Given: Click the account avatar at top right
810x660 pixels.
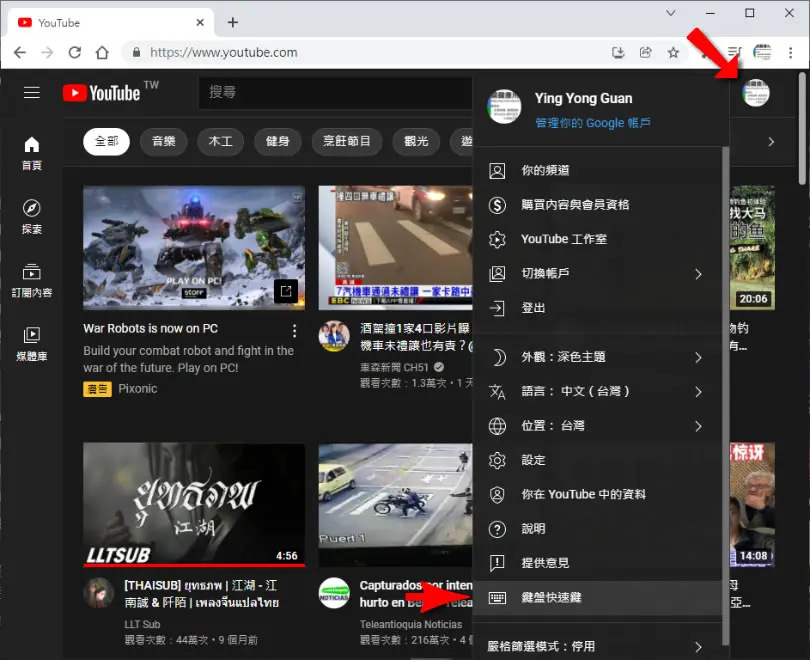Looking at the screenshot, I should [755, 93].
